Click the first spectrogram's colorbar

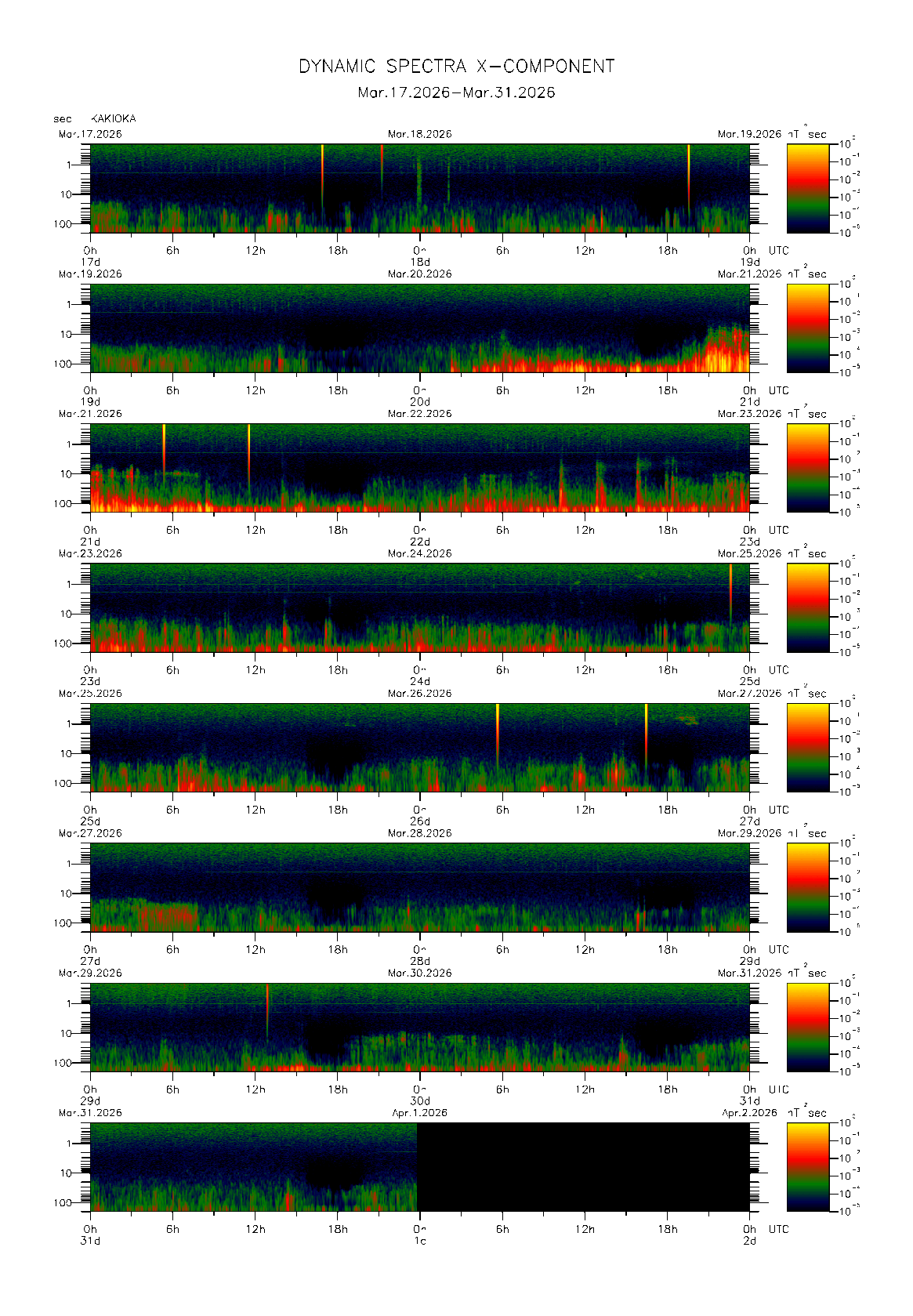(x=807, y=187)
